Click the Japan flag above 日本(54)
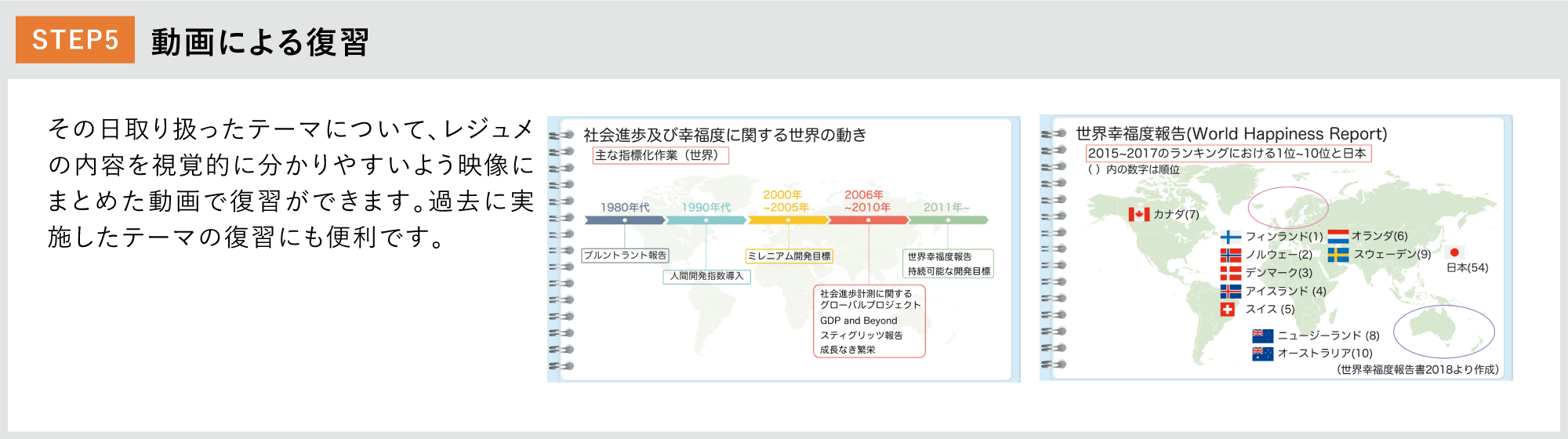The image size is (1568, 439). [x=1454, y=252]
